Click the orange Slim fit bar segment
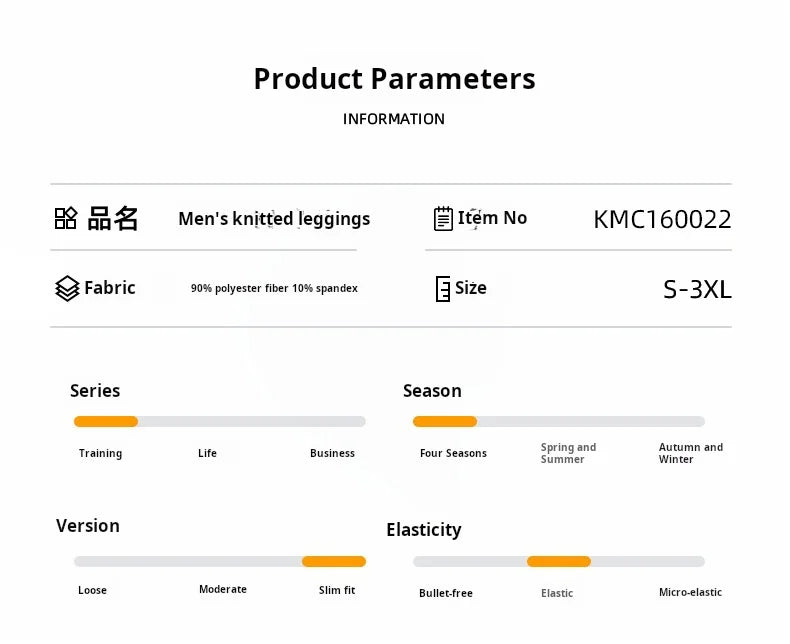The image size is (790, 644). pos(334,562)
